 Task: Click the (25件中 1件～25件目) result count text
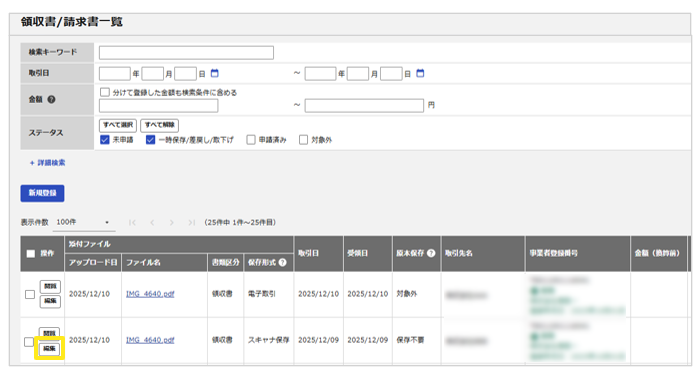[x=240, y=222]
